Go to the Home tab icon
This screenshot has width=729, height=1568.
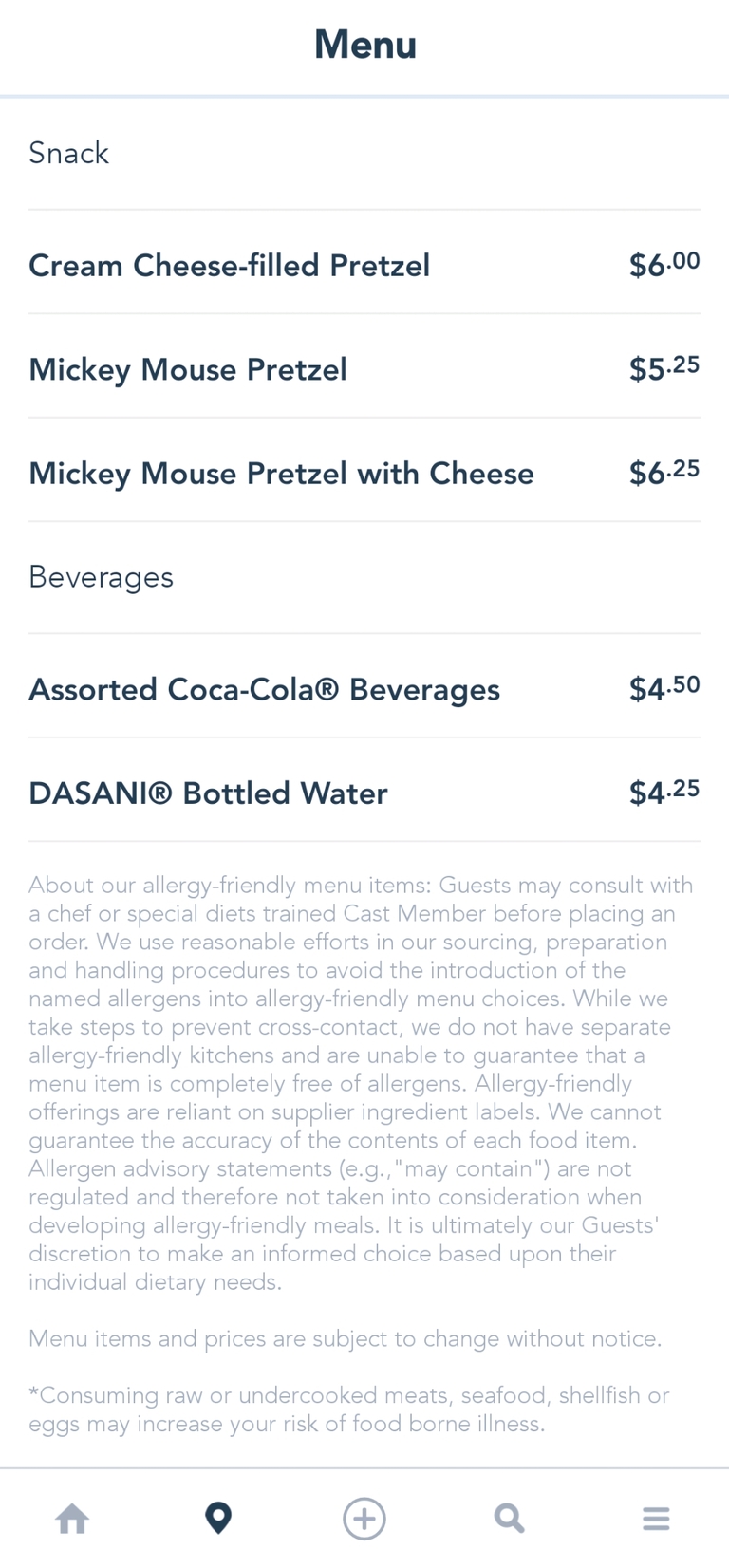pos(72,1519)
